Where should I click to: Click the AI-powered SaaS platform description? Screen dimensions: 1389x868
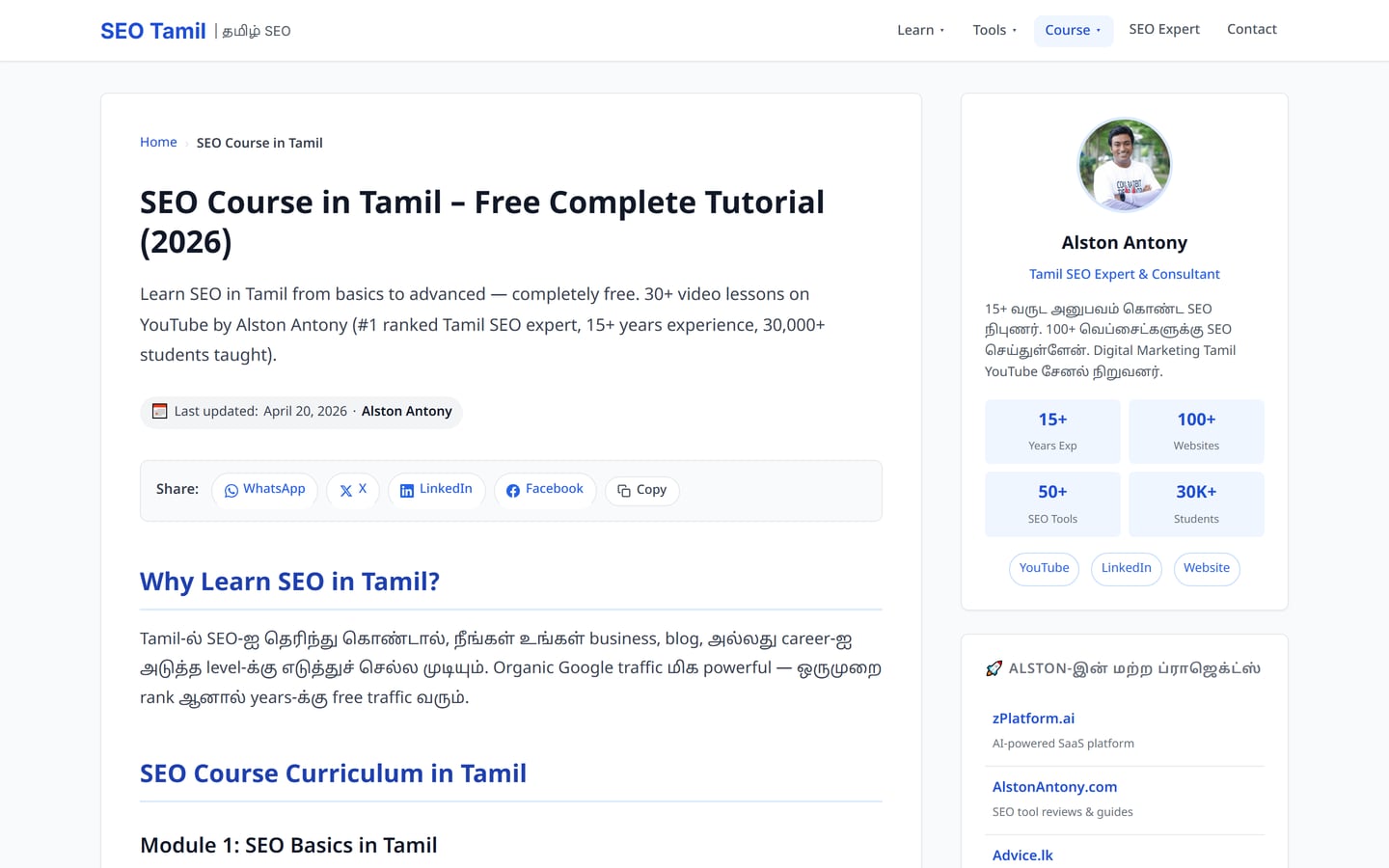tap(1063, 744)
